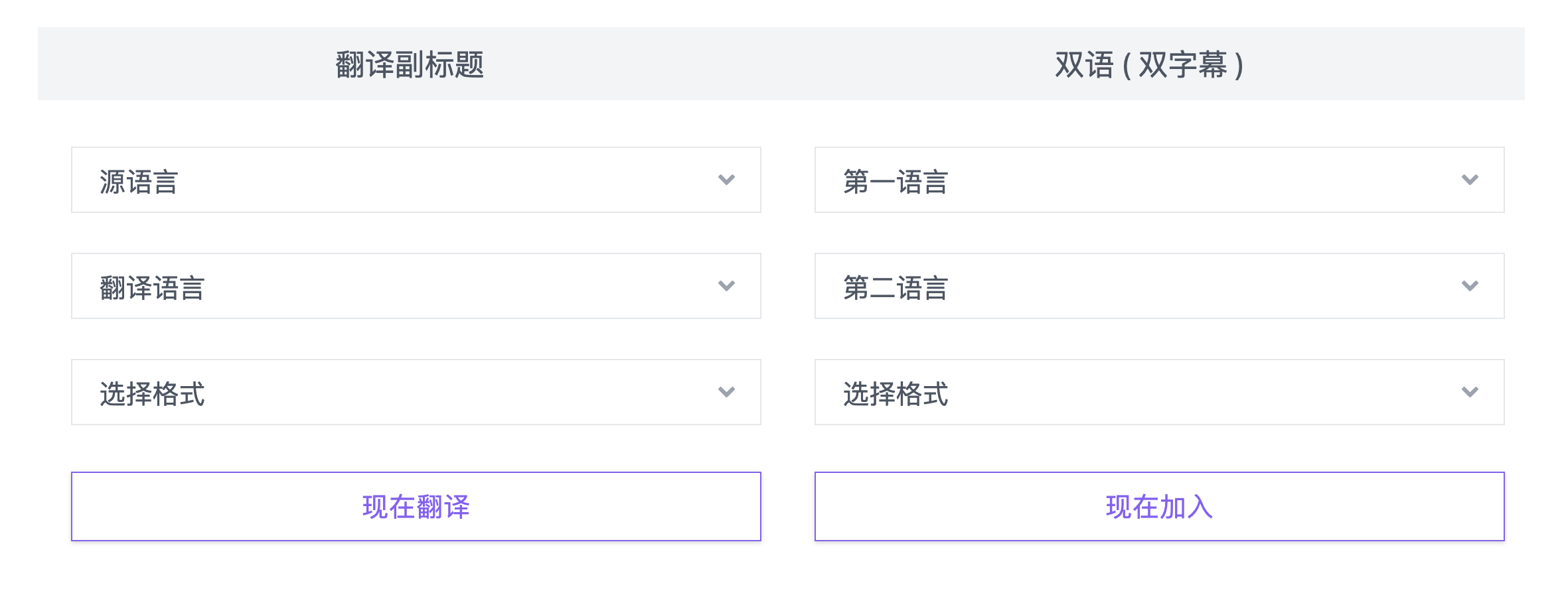Select the 翻译副标题 header tab
This screenshot has height=601, width=1568.
(410, 64)
